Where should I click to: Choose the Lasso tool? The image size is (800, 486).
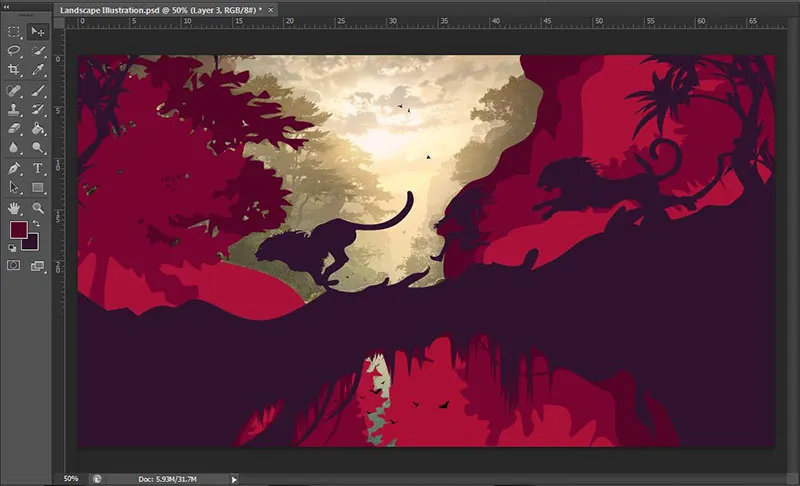14,51
